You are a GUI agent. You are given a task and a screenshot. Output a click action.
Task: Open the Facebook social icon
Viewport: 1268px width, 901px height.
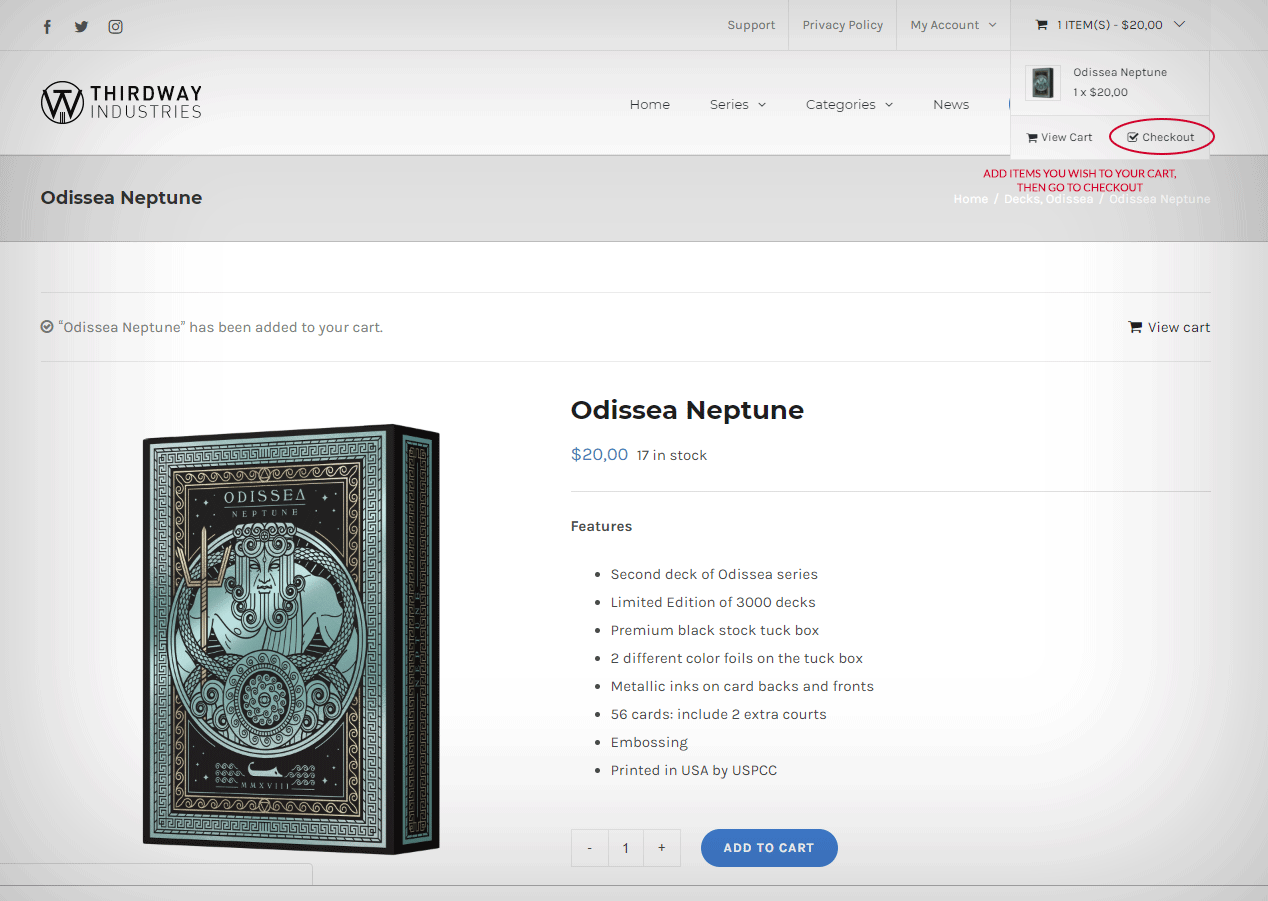[47, 27]
